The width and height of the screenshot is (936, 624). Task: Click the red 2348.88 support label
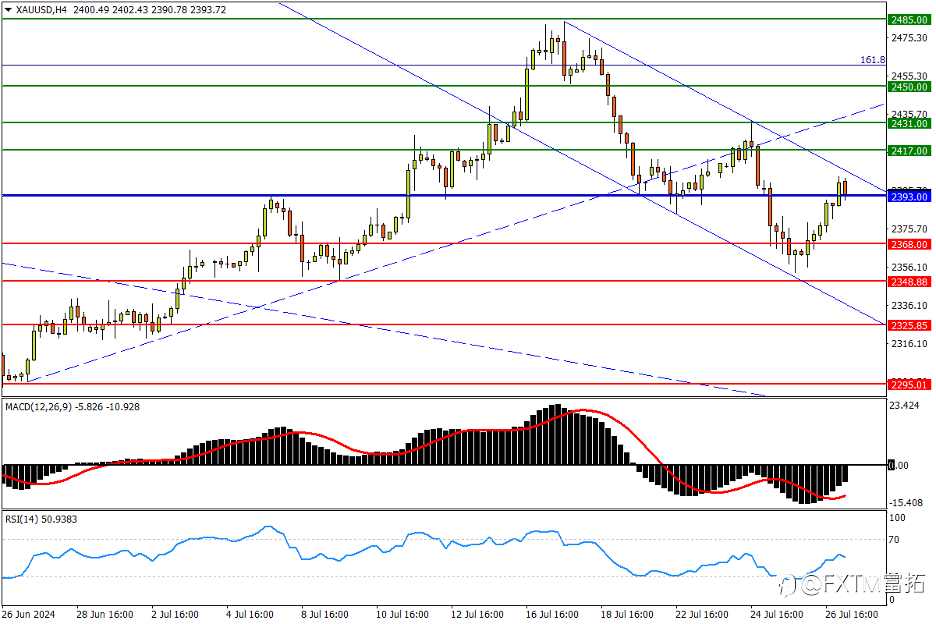coord(909,282)
